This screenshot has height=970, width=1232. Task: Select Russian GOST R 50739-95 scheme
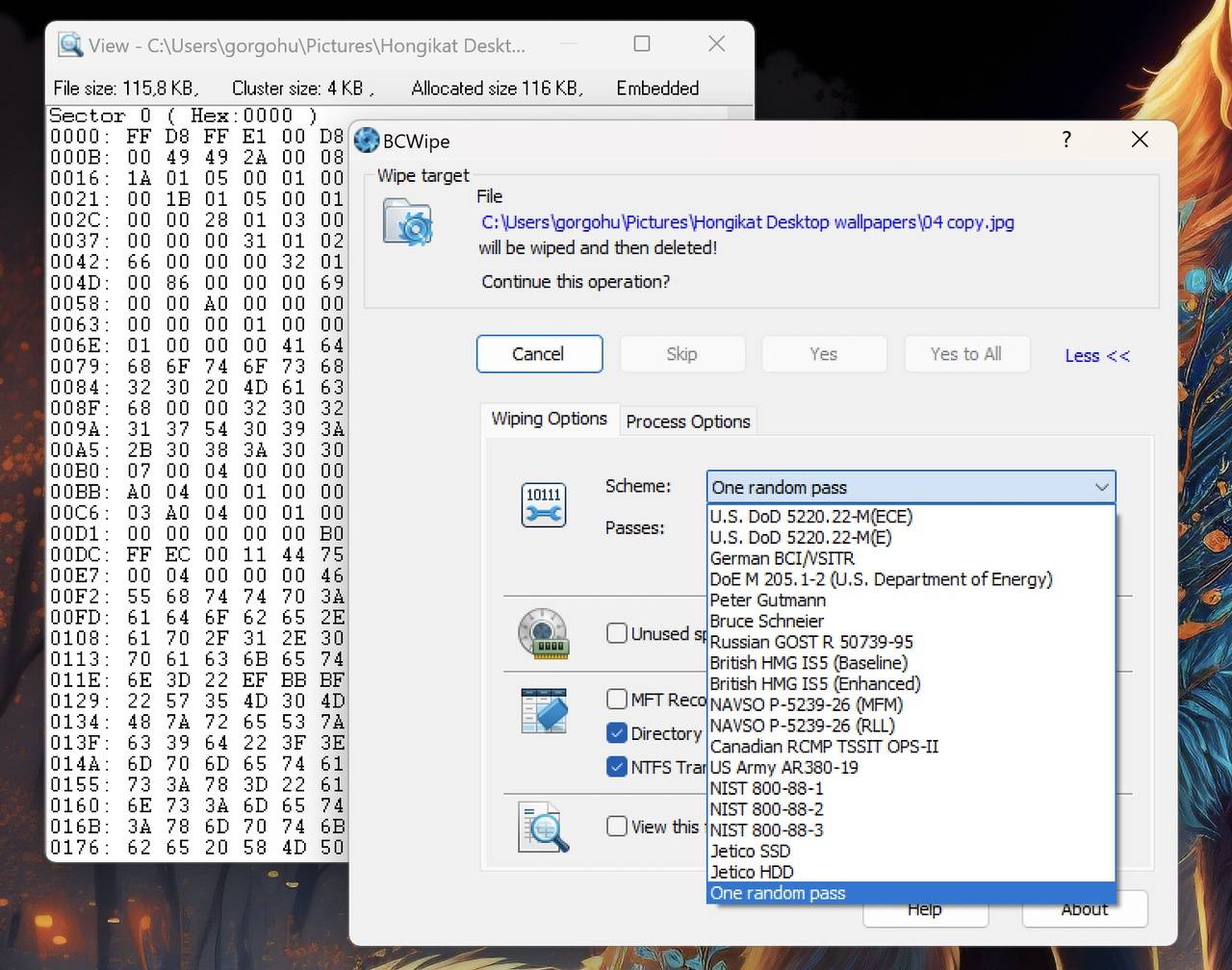tap(911, 642)
